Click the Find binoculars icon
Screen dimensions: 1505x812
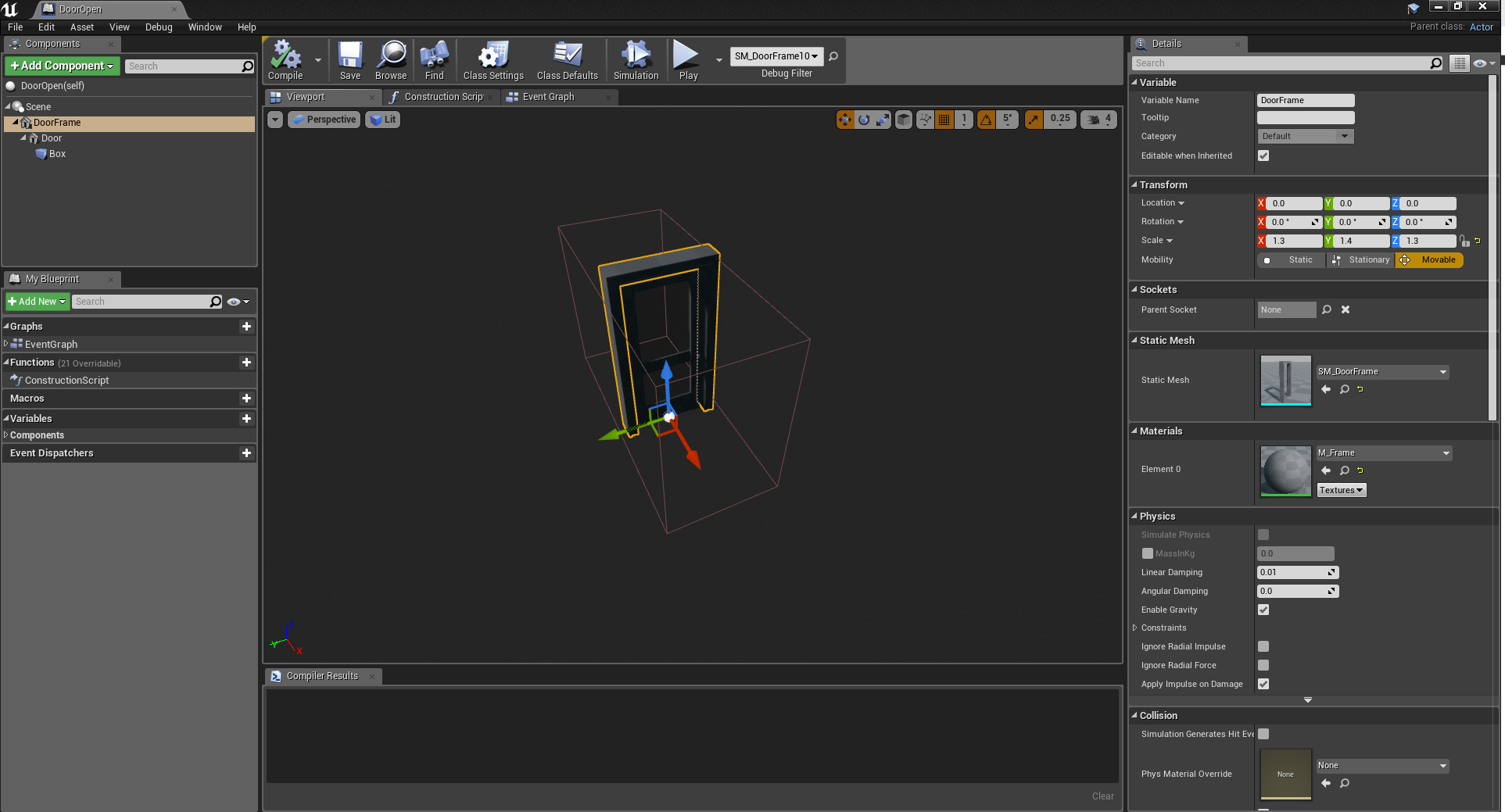(434, 60)
